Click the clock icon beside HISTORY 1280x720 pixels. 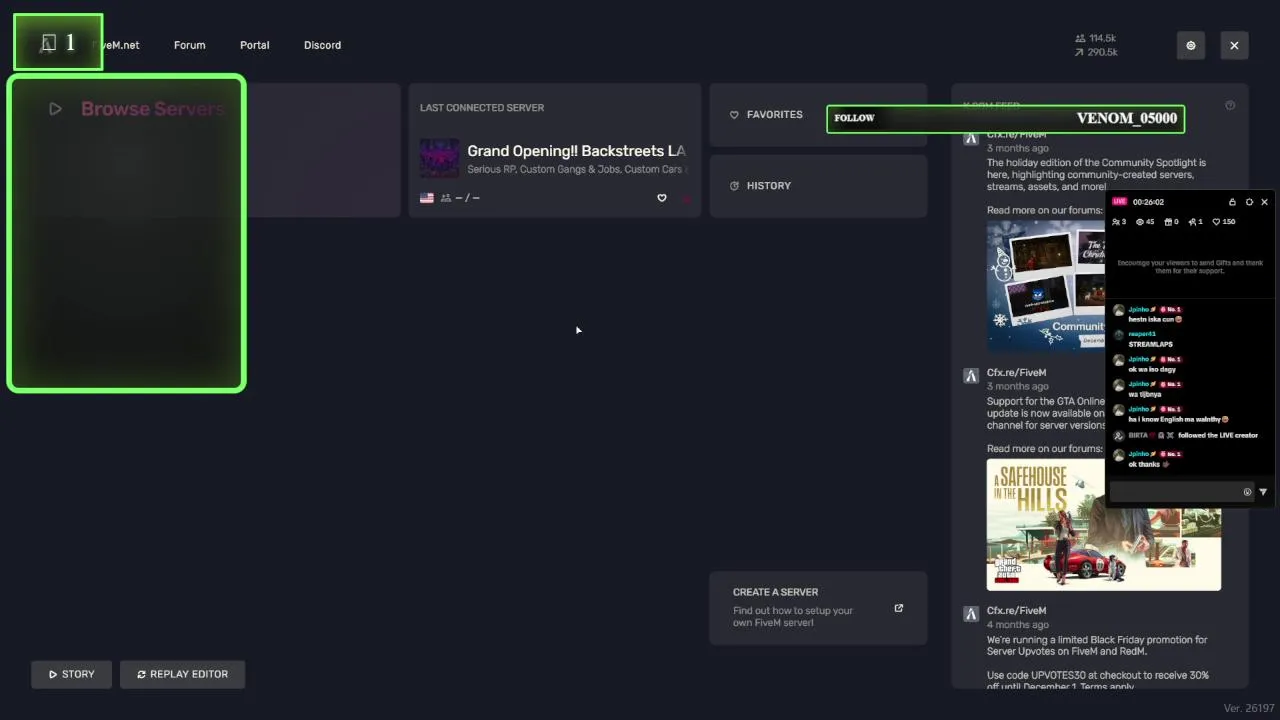(734, 186)
